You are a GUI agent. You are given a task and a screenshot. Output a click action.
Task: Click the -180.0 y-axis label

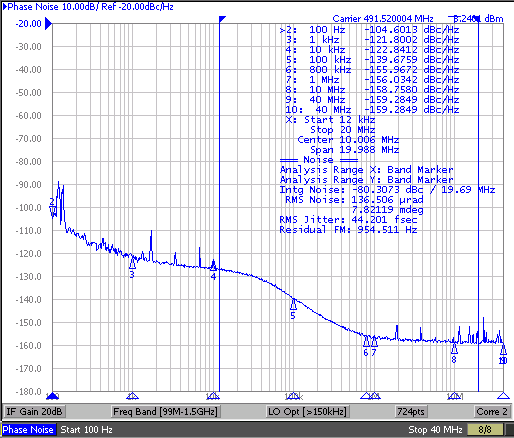[29, 391]
